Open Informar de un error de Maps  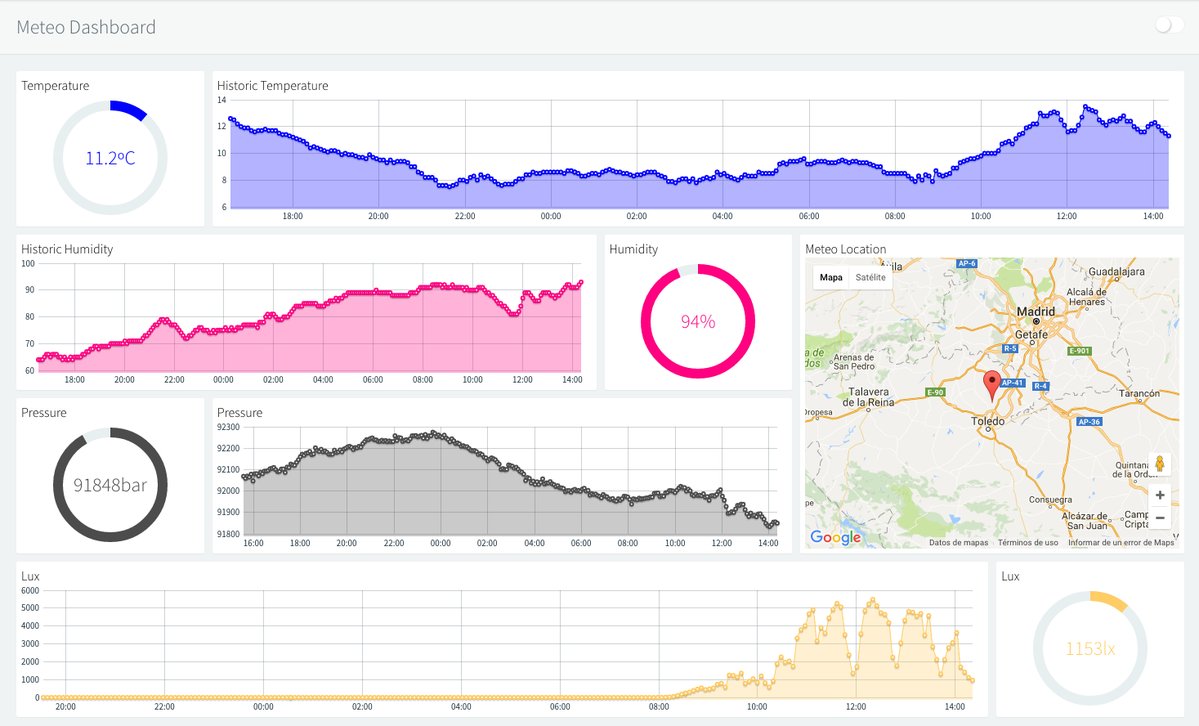(1120, 543)
